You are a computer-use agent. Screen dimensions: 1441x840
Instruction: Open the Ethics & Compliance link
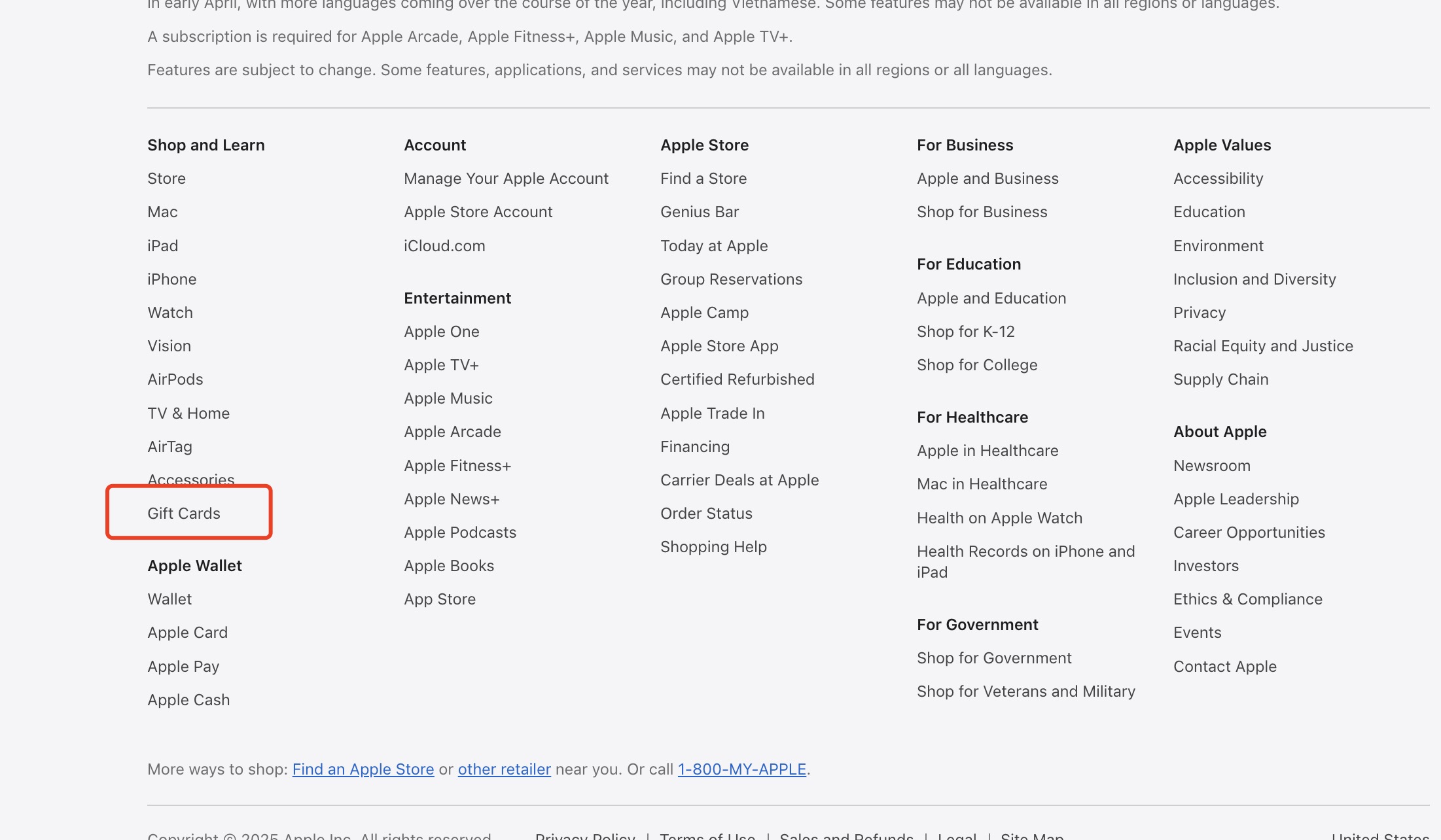pyautogui.click(x=1247, y=599)
